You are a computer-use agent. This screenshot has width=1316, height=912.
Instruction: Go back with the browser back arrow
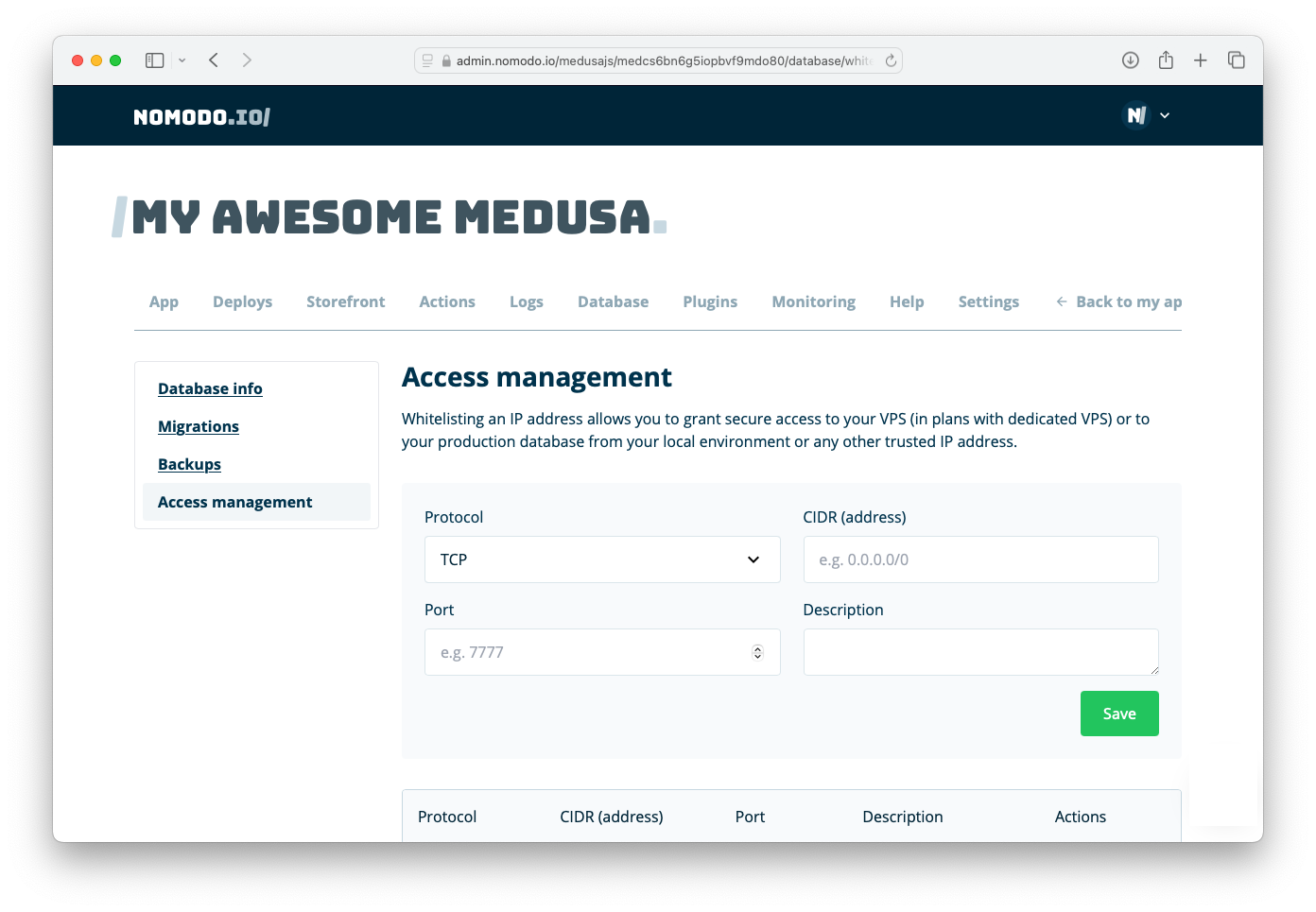click(x=214, y=60)
